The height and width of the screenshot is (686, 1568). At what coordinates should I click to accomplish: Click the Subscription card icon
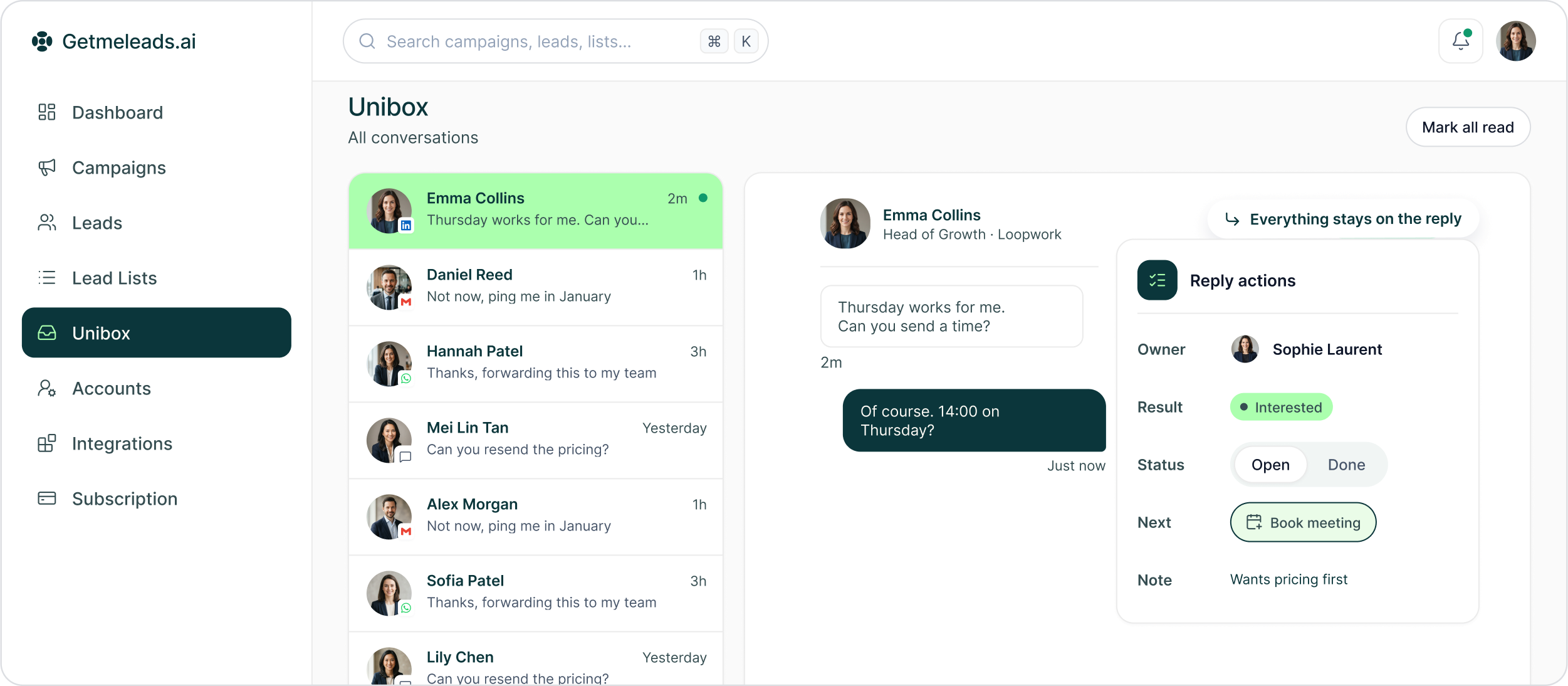(47, 499)
